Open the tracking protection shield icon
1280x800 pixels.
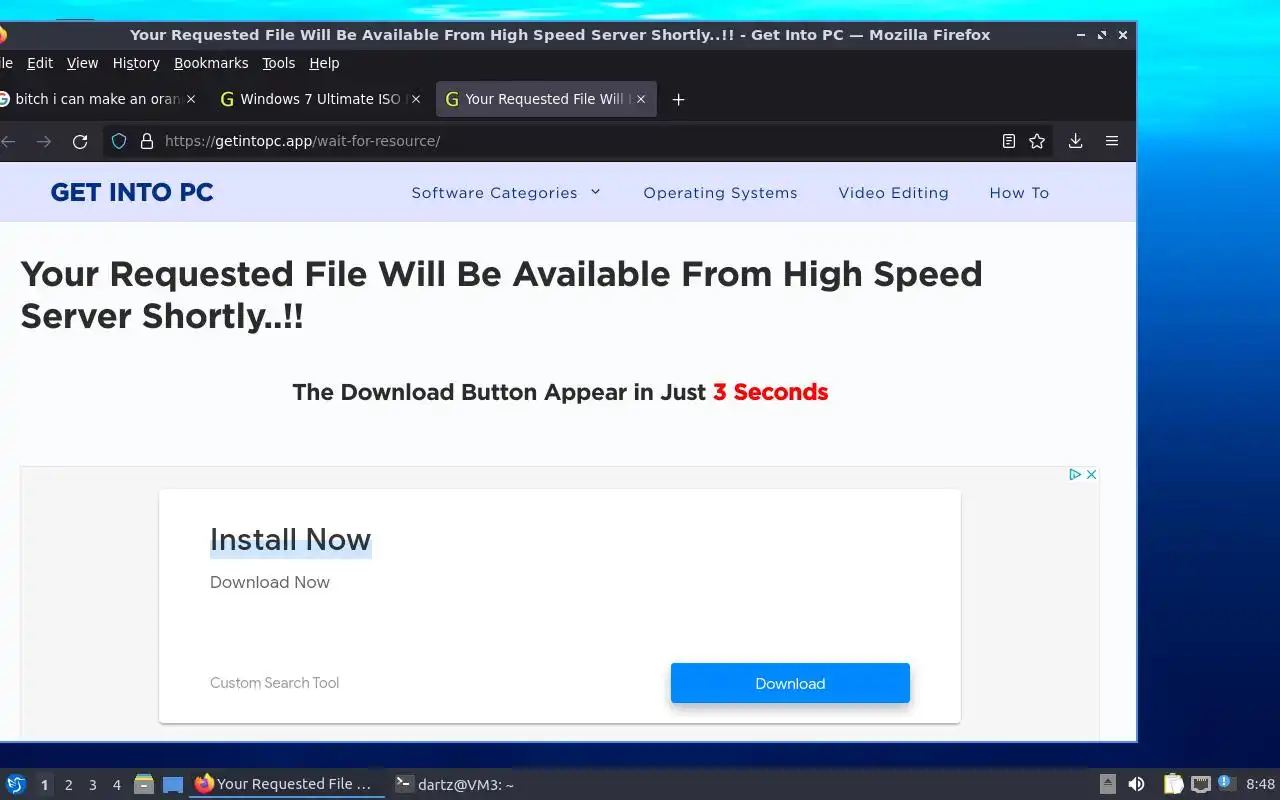click(119, 141)
